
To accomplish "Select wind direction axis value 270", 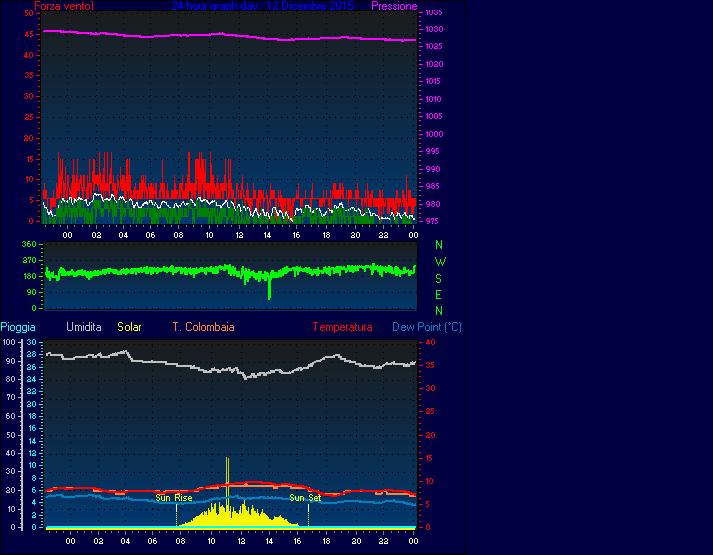I will coord(29,260).
